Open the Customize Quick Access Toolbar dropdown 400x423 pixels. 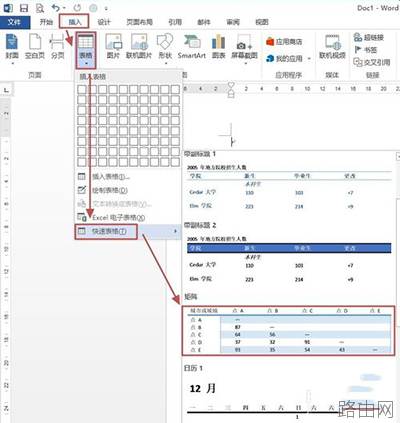[x=106, y=8]
